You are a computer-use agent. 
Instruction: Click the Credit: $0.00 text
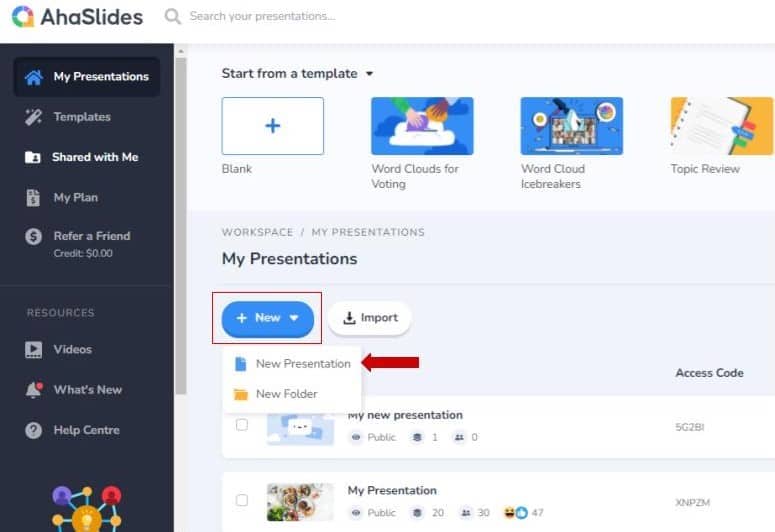(x=83, y=254)
